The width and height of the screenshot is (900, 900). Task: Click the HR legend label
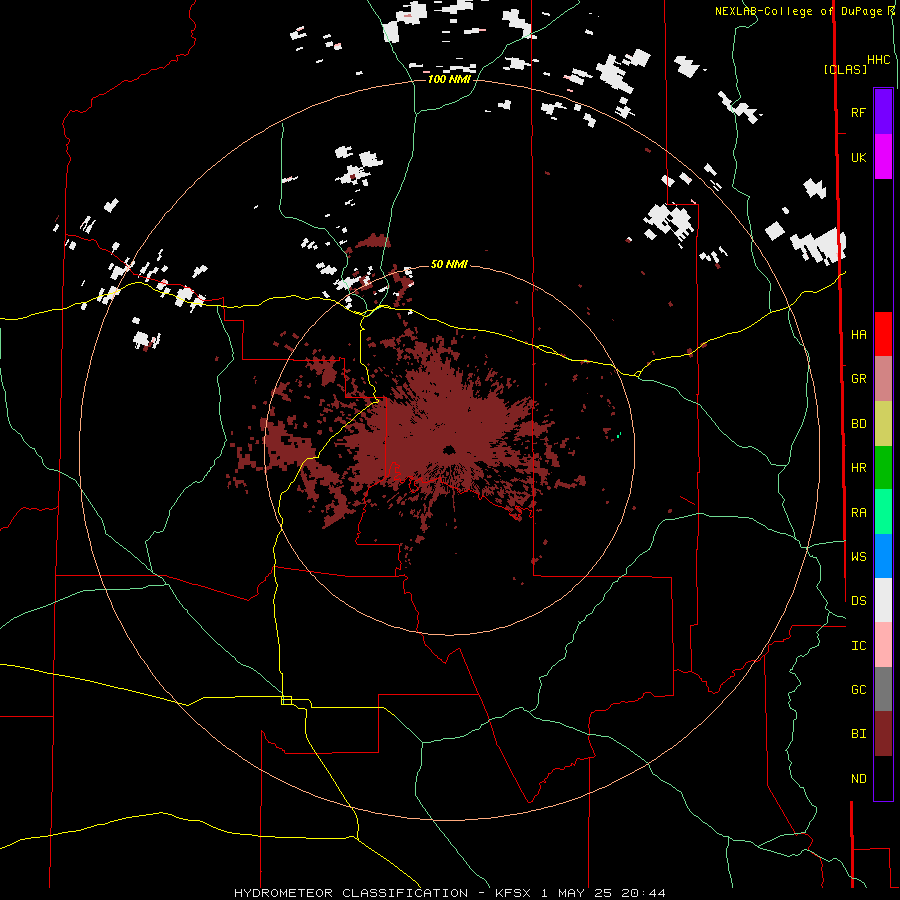pyautogui.click(x=858, y=468)
